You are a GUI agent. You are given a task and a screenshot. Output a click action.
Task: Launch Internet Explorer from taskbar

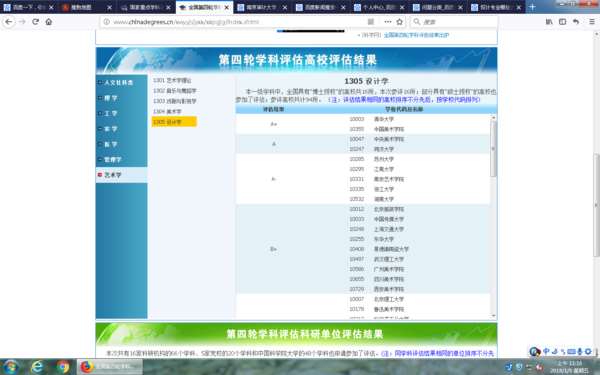[37, 367]
